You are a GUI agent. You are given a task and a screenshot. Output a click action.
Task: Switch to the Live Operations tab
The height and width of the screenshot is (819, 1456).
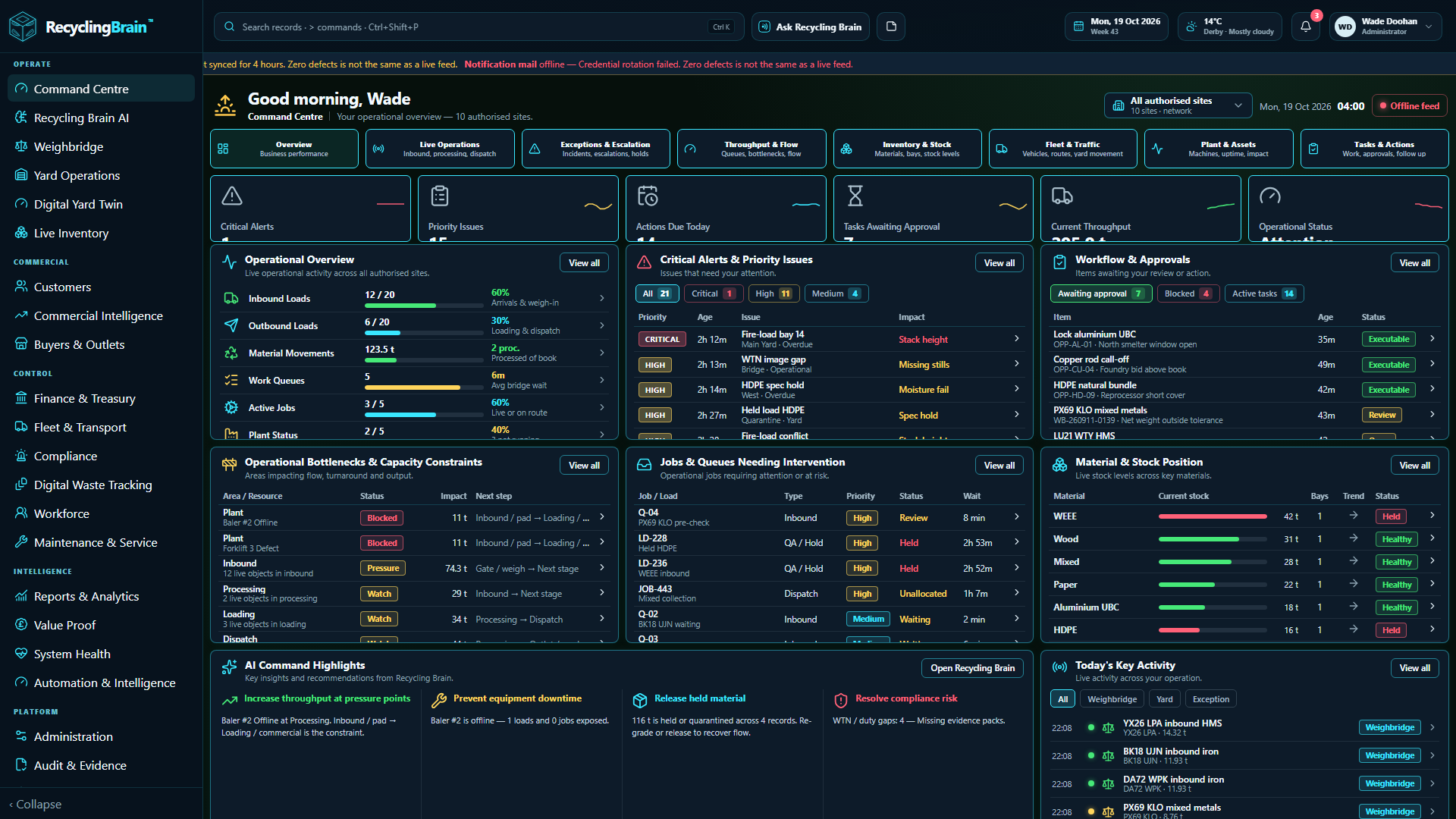click(x=440, y=149)
